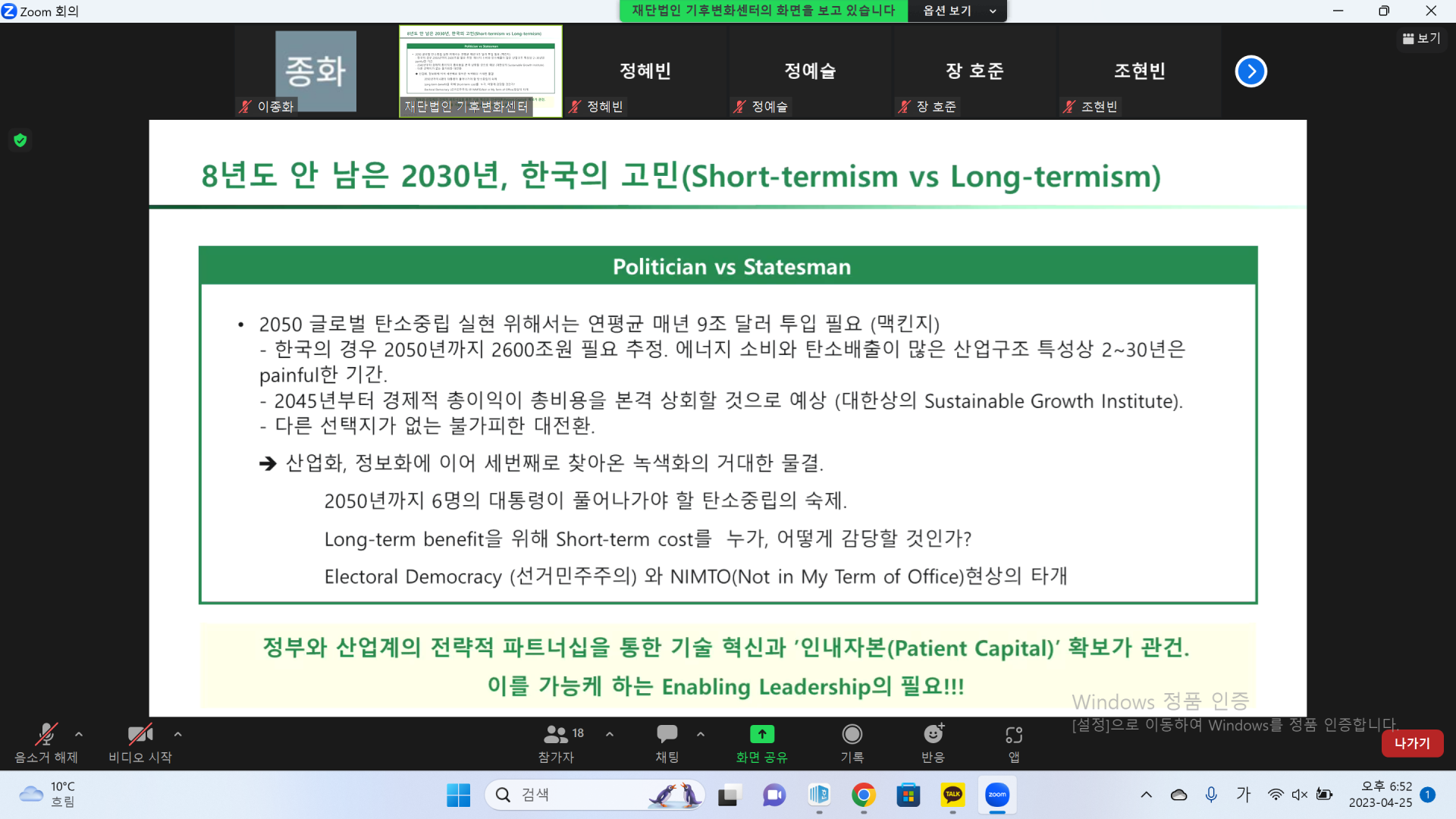Open Task View on taskbar
The image size is (1456, 819).
729,795
